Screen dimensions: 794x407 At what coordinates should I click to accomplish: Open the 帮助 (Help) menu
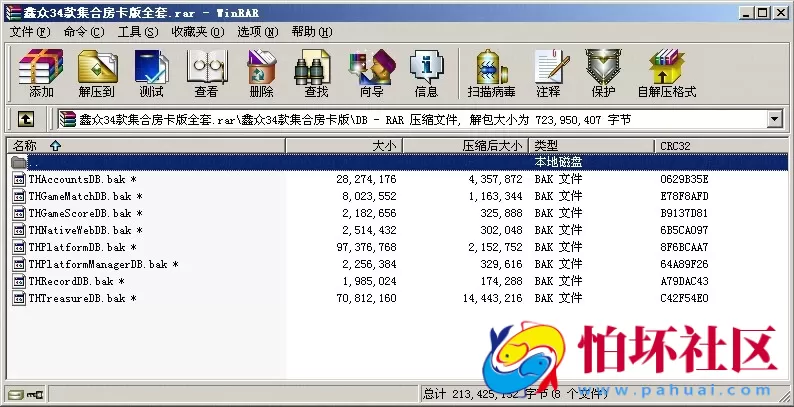(x=311, y=32)
